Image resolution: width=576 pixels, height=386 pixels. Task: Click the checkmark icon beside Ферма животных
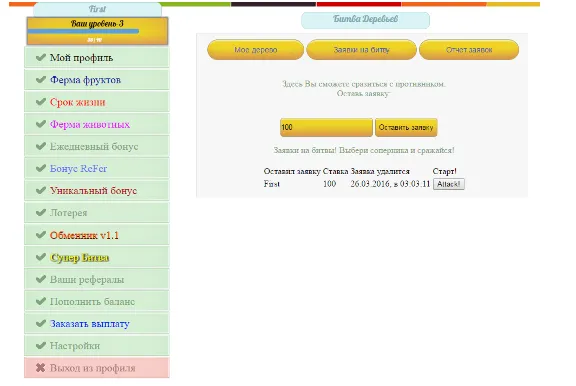click(41, 124)
